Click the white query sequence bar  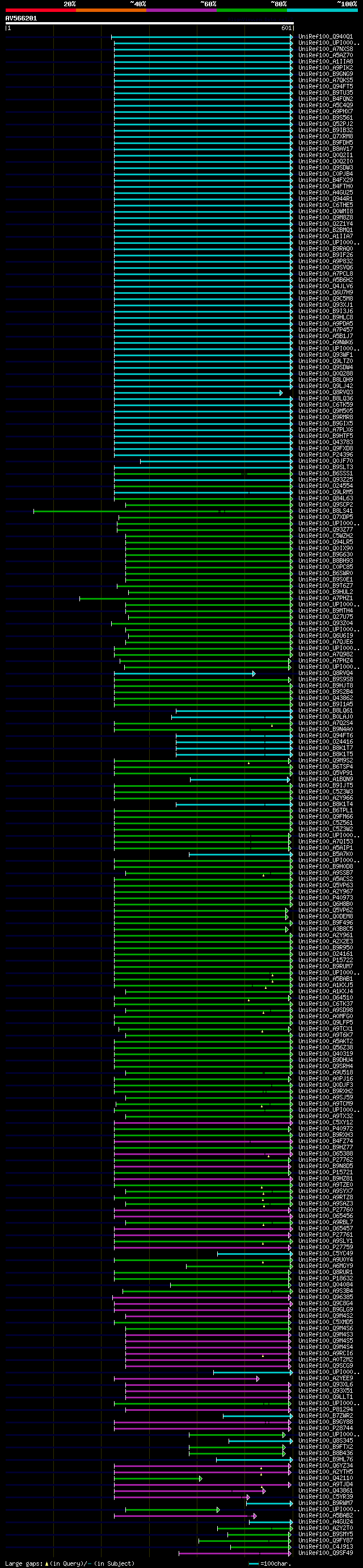[150, 23]
